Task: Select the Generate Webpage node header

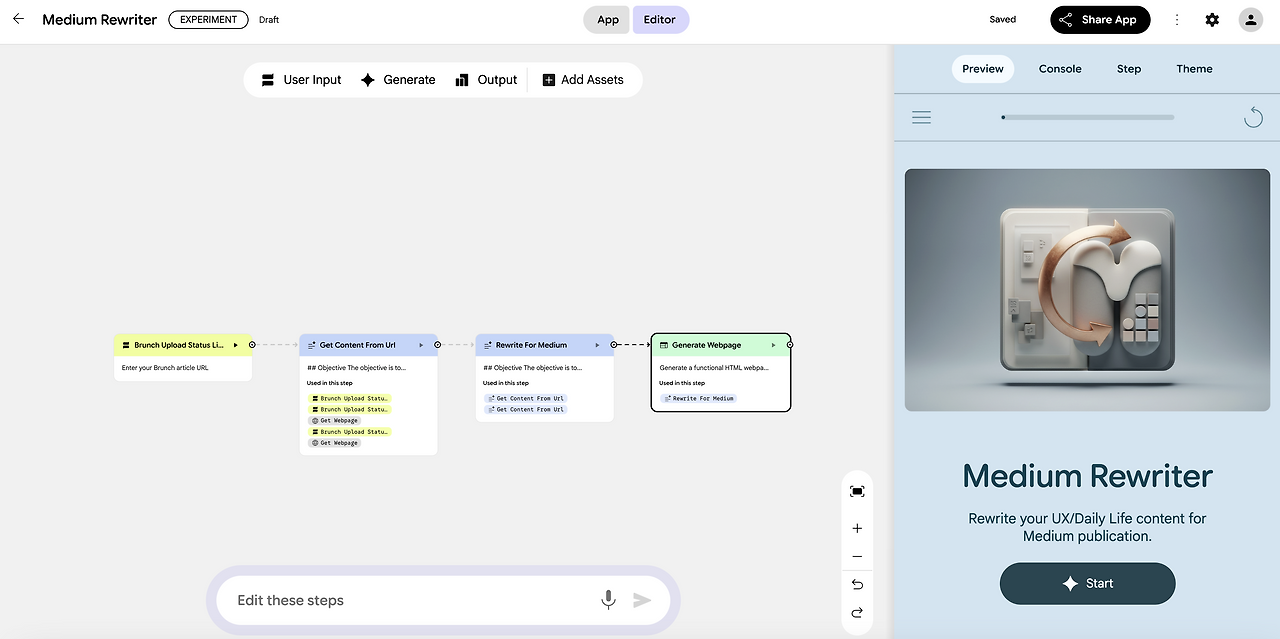Action: point(721,345)
